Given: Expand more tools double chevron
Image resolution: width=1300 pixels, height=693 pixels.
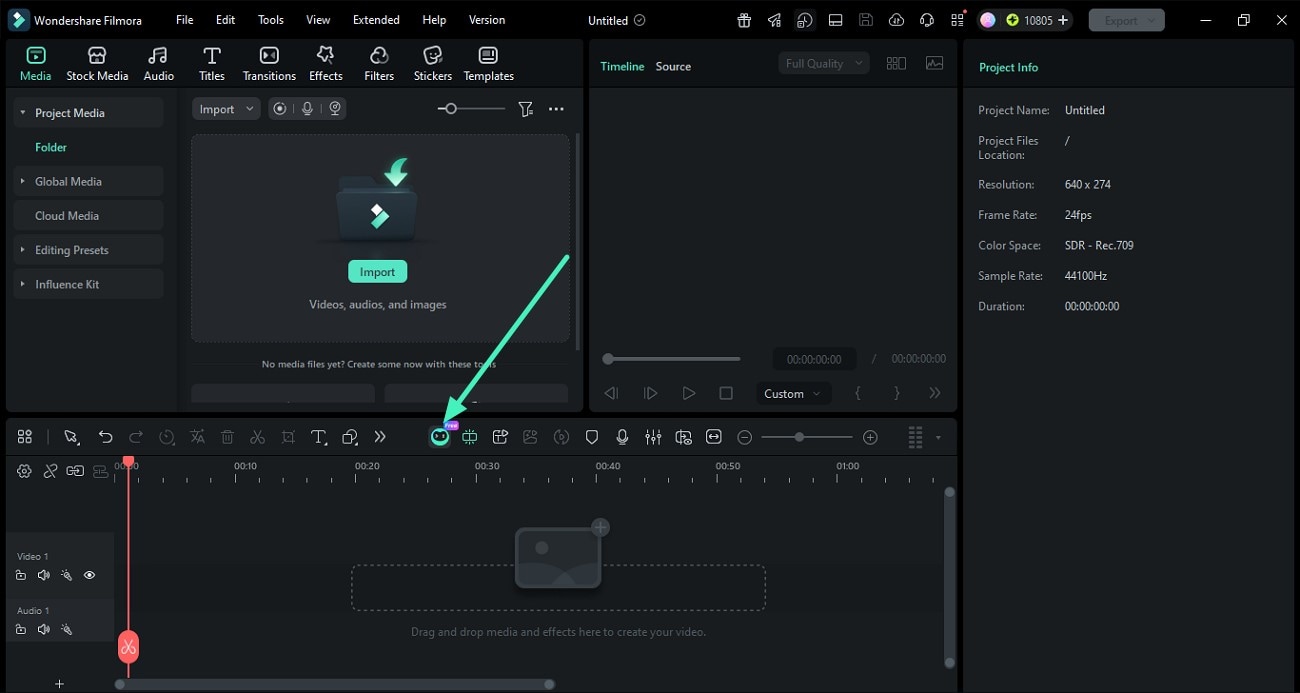Looking at the screenshot, I should tap(380, 437).
